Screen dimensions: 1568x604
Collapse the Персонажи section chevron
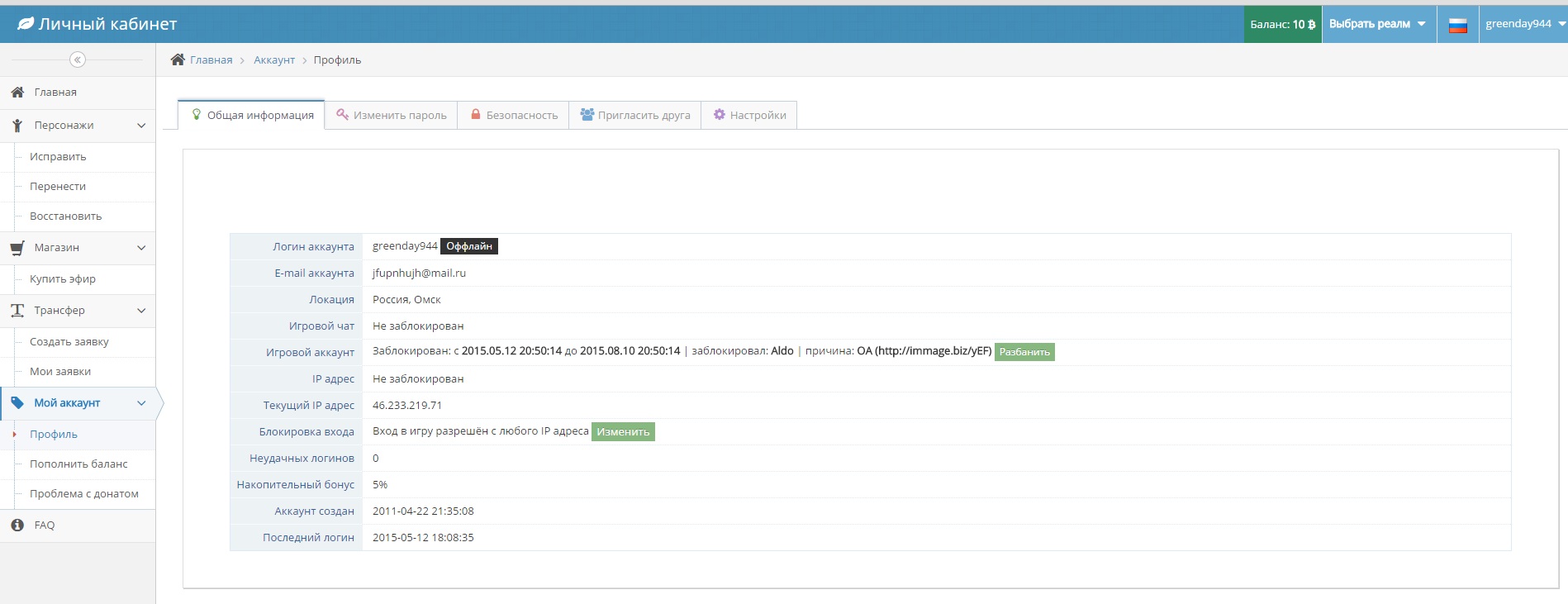click(141, 126)
